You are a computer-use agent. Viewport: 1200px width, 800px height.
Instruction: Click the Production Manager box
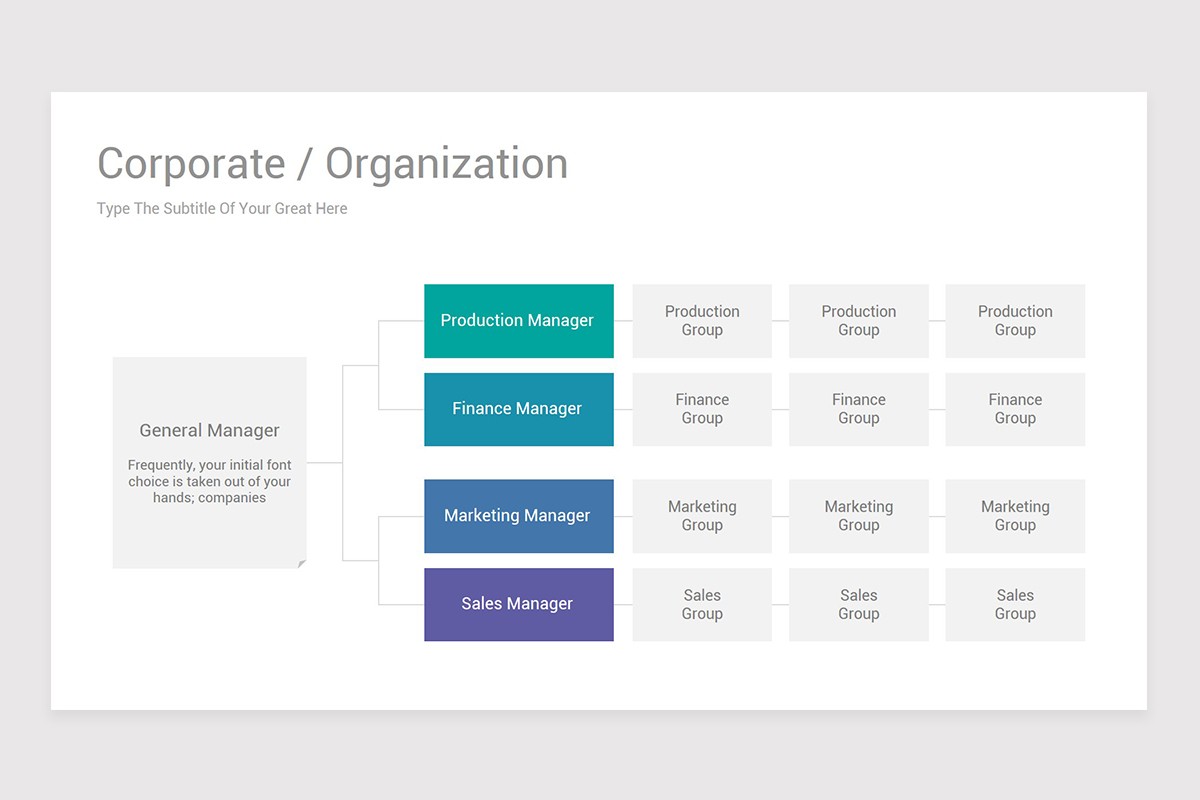518,320
